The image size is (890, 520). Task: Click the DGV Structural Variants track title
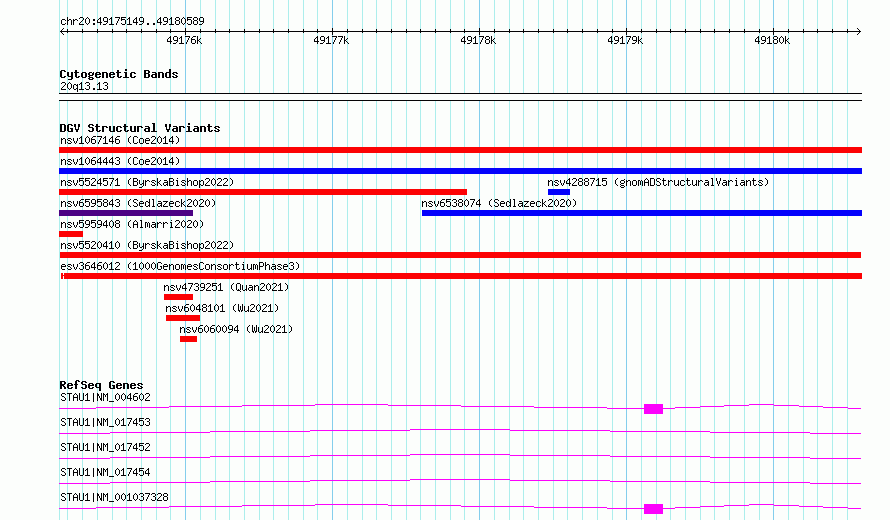140,128
